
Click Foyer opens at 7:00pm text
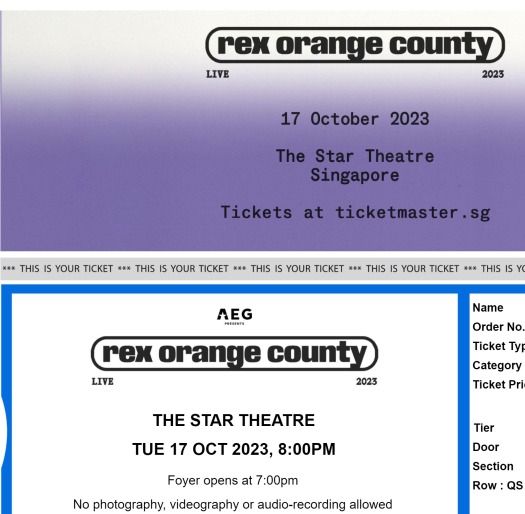coord(233,480)
